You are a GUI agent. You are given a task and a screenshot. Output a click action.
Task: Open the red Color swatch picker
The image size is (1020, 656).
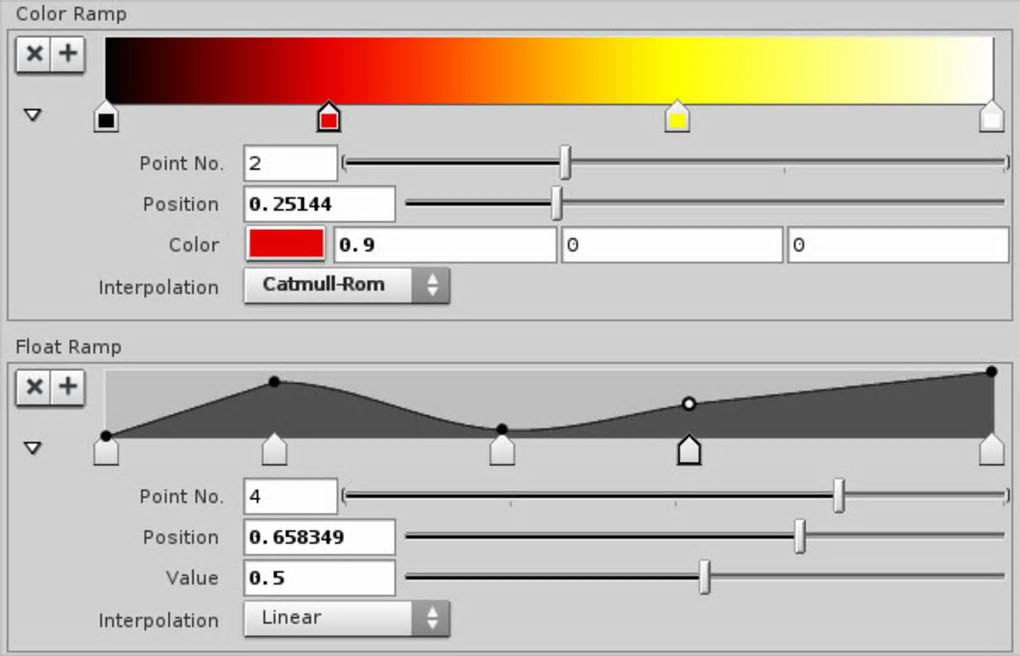286,244
